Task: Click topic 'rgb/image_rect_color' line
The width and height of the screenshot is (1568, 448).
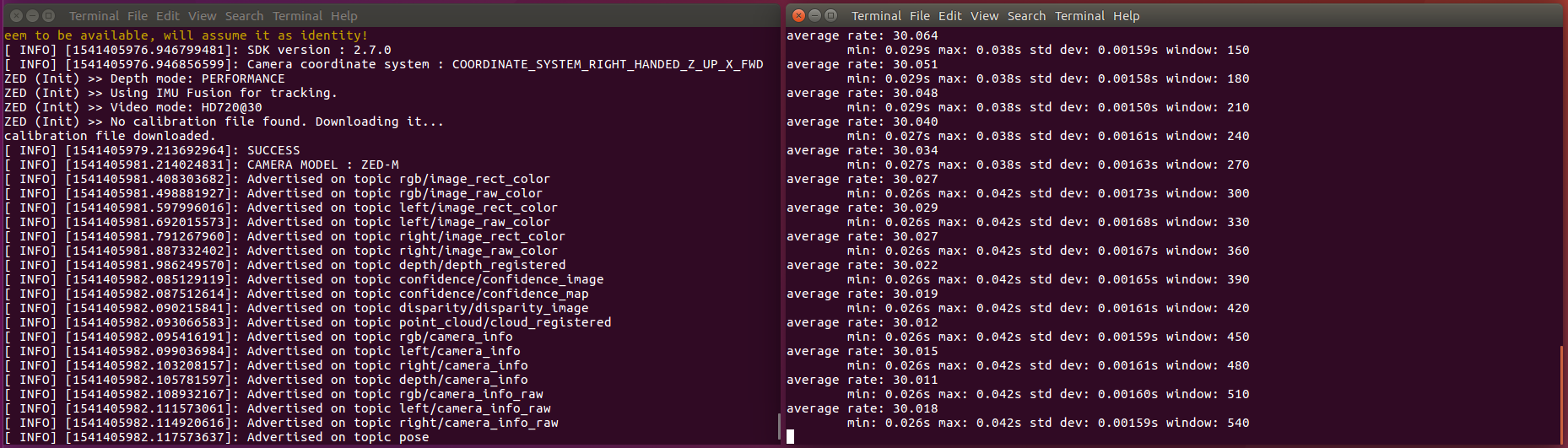Action: (x=277, y=179)
